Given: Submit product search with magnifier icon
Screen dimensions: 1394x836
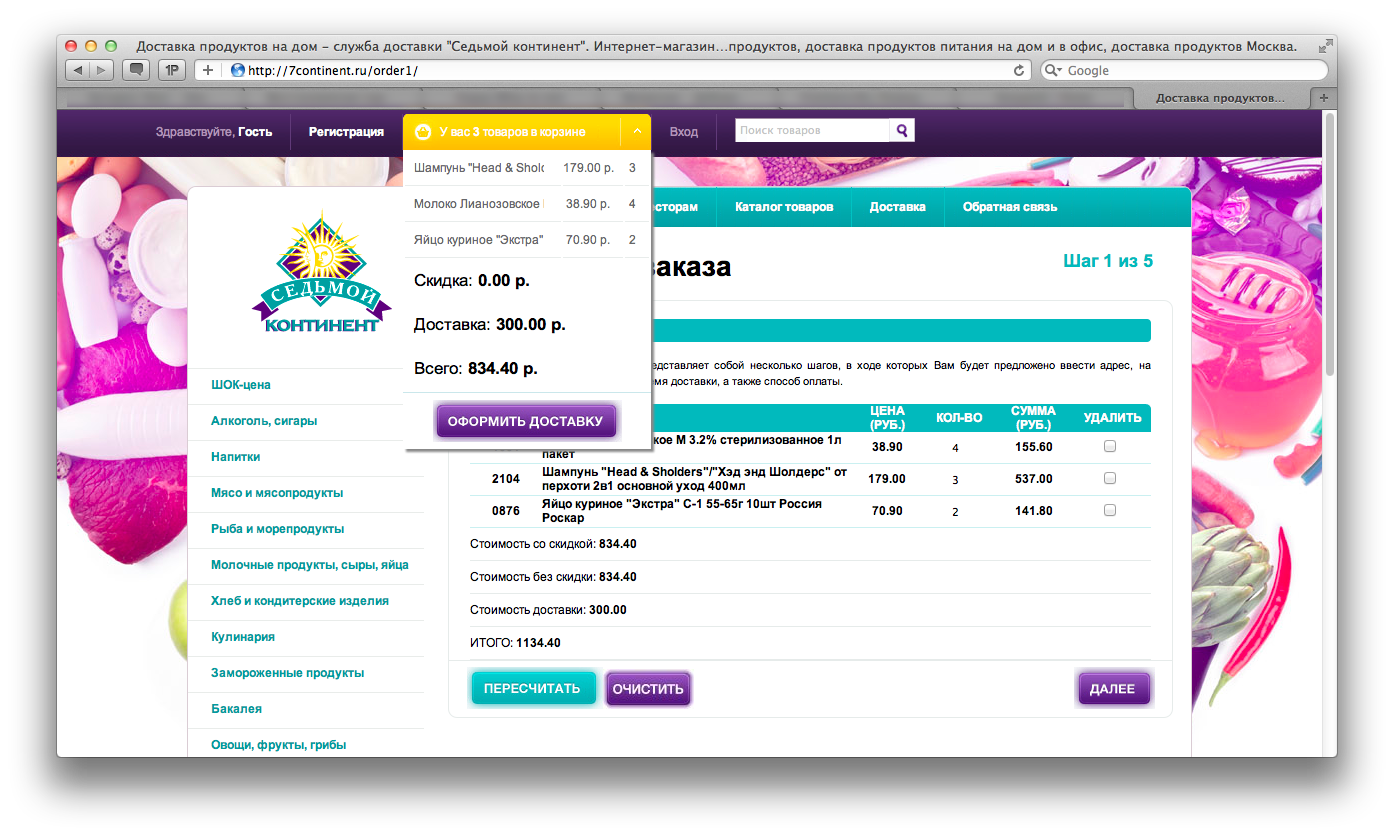Looking at the screenshot, I should (902, 130).
